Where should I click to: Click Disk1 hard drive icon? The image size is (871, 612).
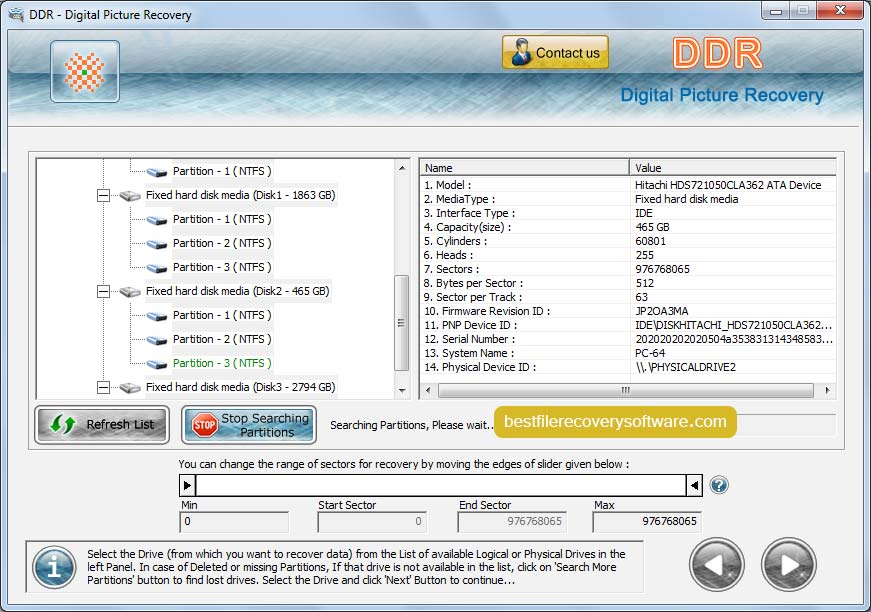pos(130,196)
